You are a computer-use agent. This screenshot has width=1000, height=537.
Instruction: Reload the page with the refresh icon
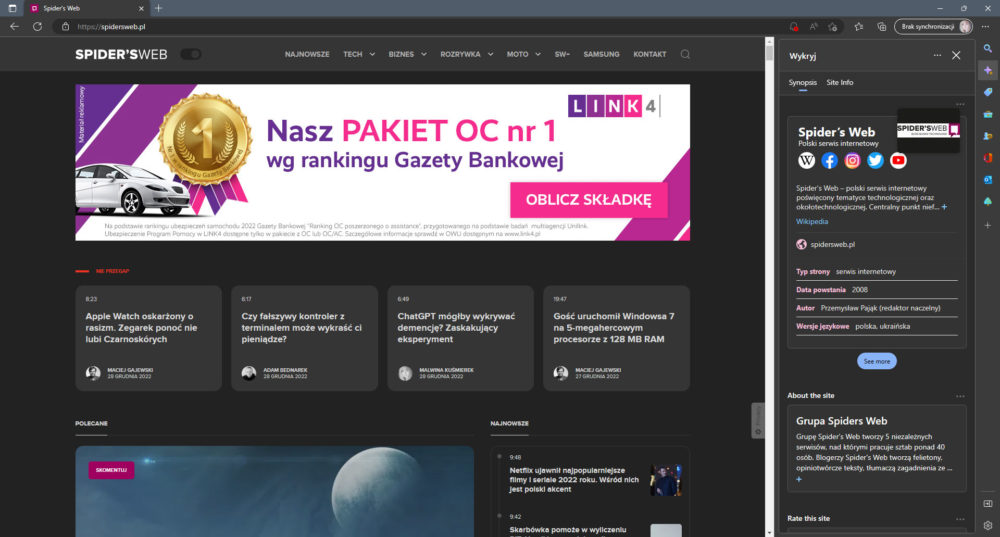[38, 27]
